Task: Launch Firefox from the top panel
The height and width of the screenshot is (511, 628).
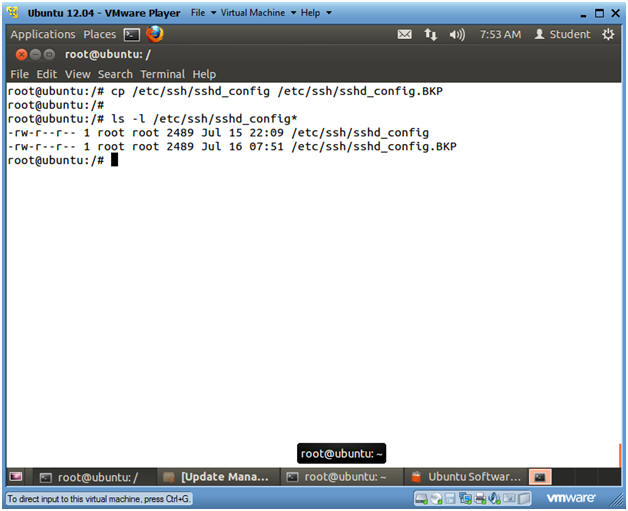Action: coord(155,34)
